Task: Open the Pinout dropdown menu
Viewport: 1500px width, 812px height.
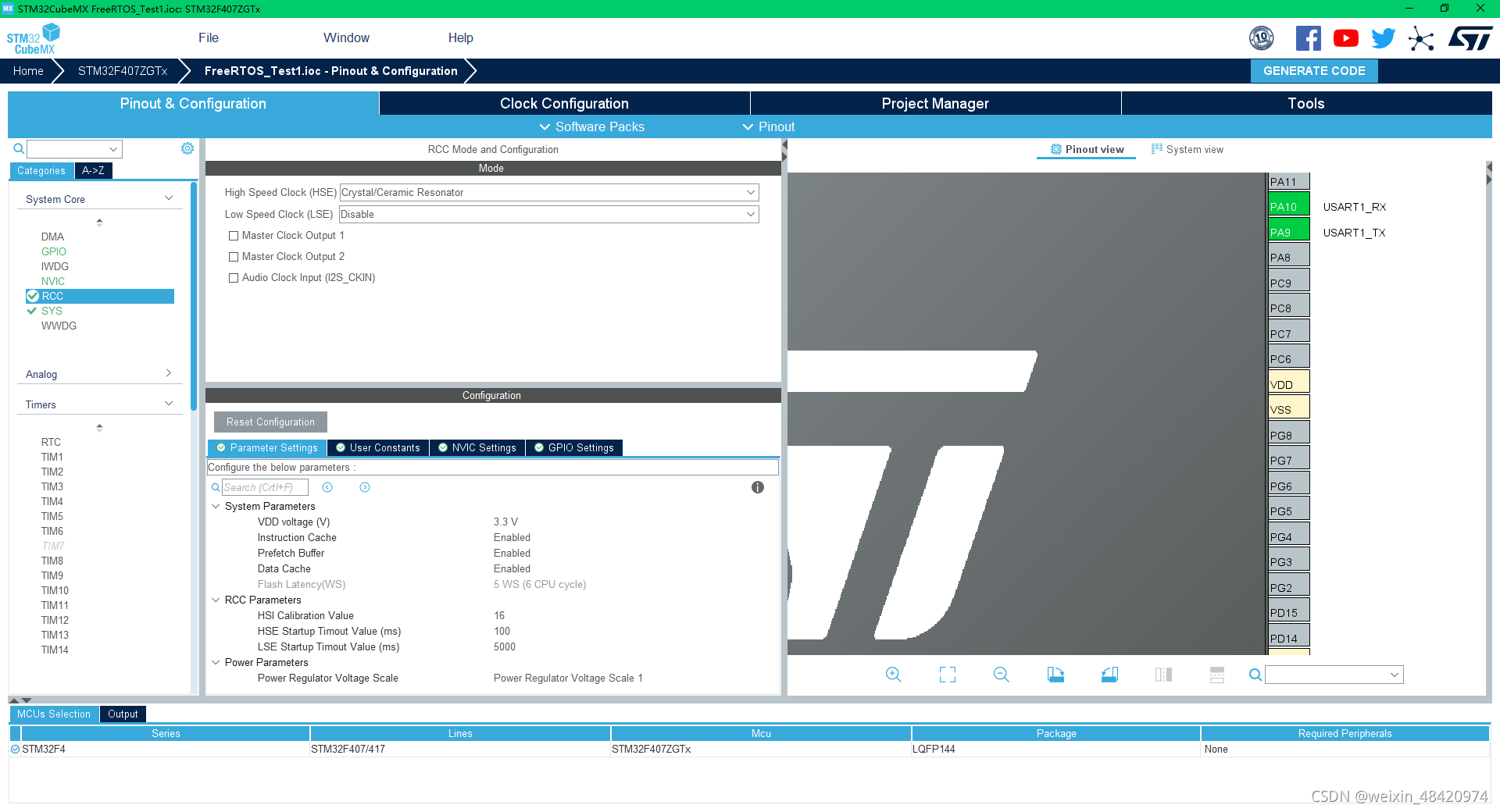Action: pos(768,126)
